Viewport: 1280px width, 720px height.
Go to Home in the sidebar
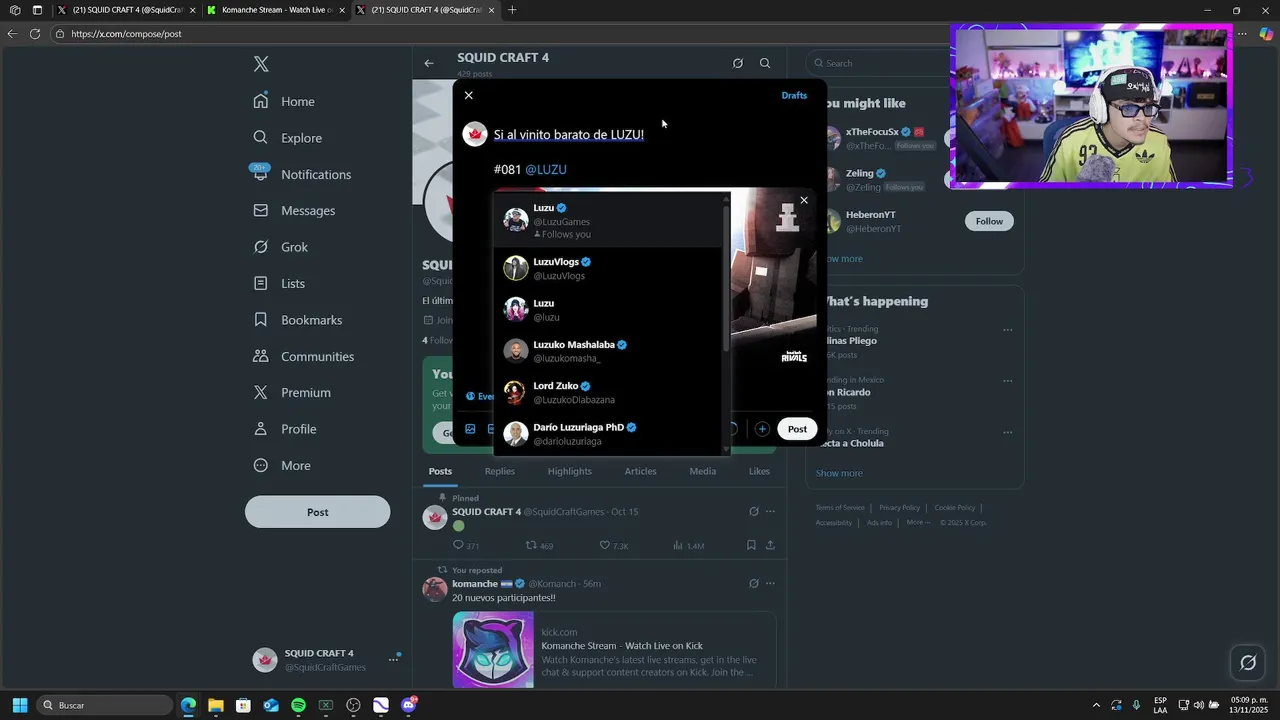point(286,101)
